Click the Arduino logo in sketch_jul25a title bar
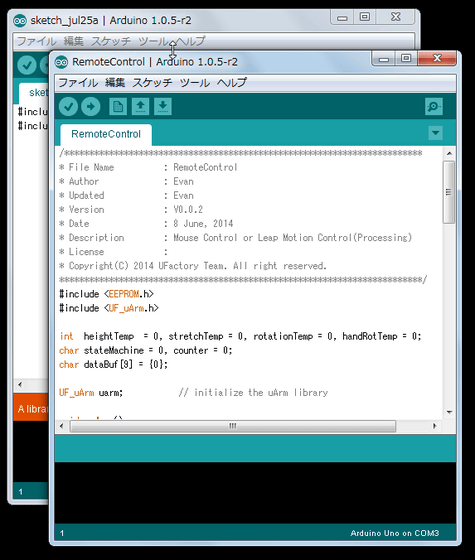This screenshot has height=560, width=475. (20, 21)
